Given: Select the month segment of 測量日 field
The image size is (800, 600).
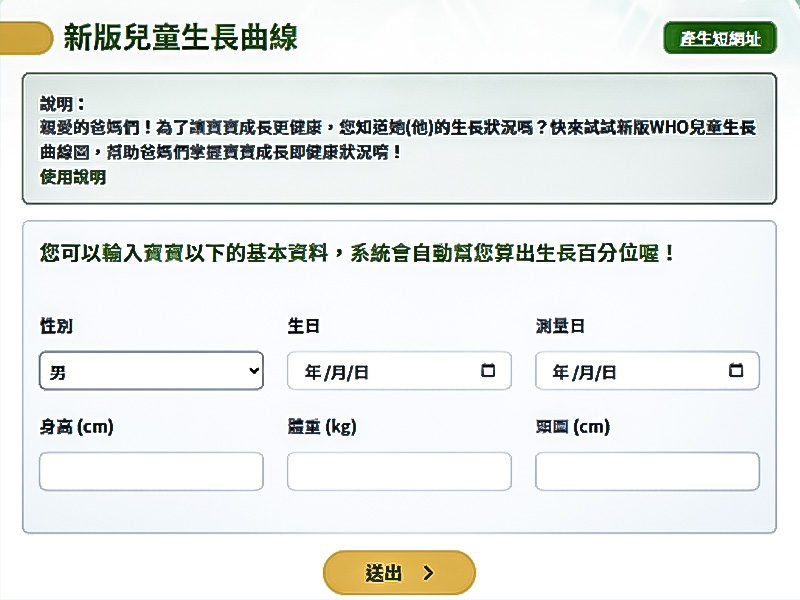Looking at the screenshot, I should coord(585,372).
